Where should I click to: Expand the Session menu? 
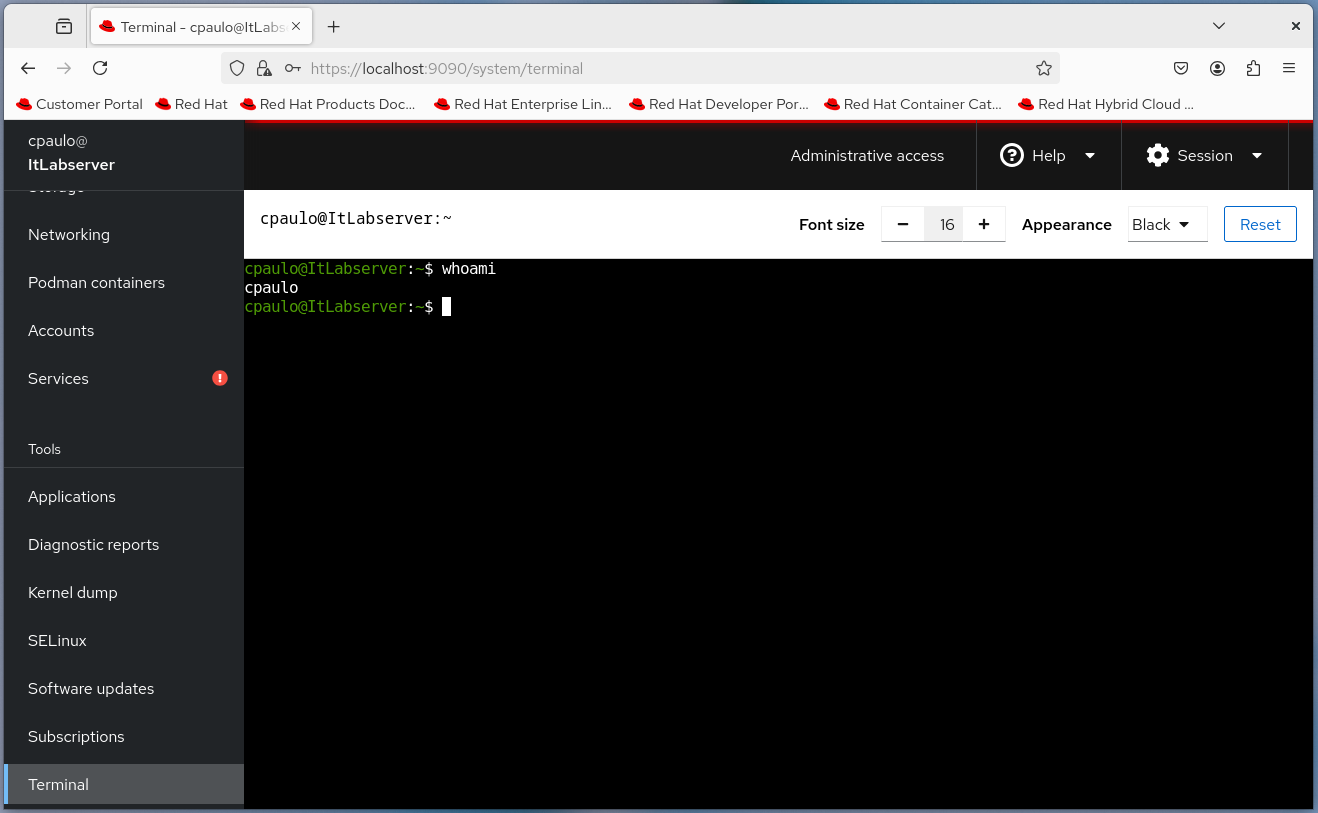click(x=1204, y=155)
